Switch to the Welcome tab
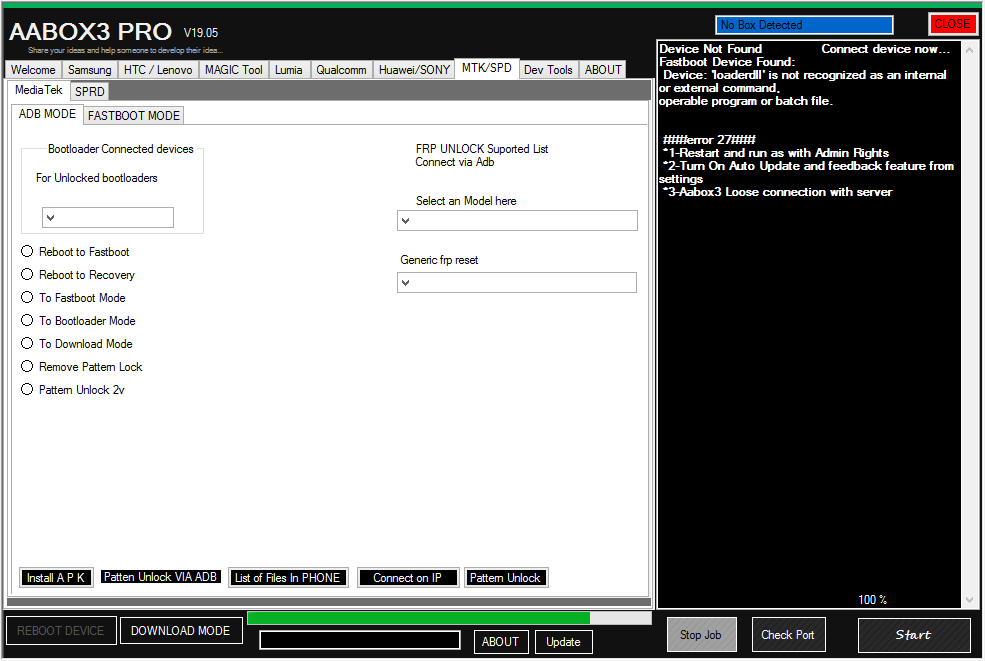This screenshot has width=985, height=661. [x=33, y=70]
